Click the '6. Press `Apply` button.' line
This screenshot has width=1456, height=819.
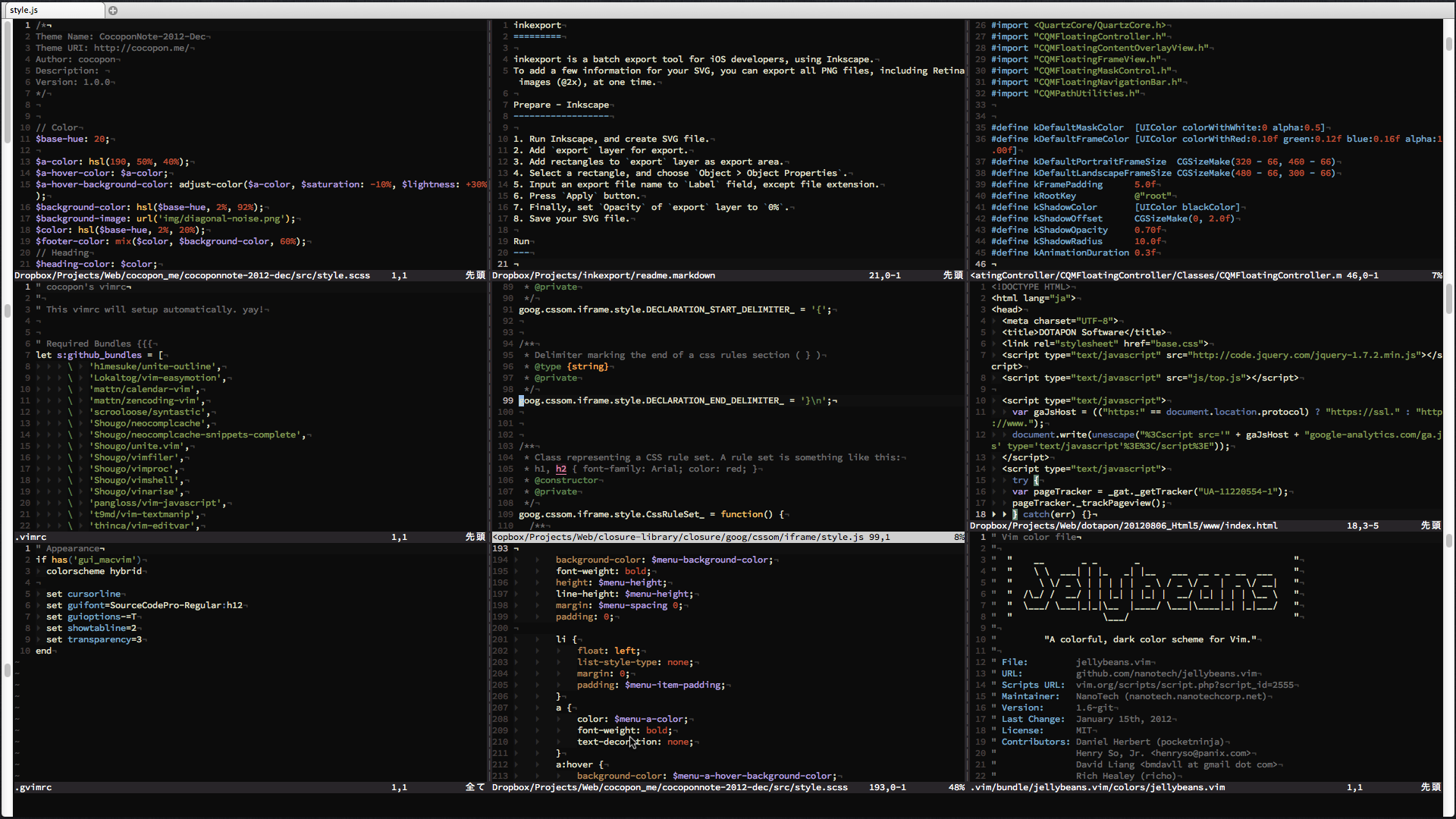[x=576, y=196]
